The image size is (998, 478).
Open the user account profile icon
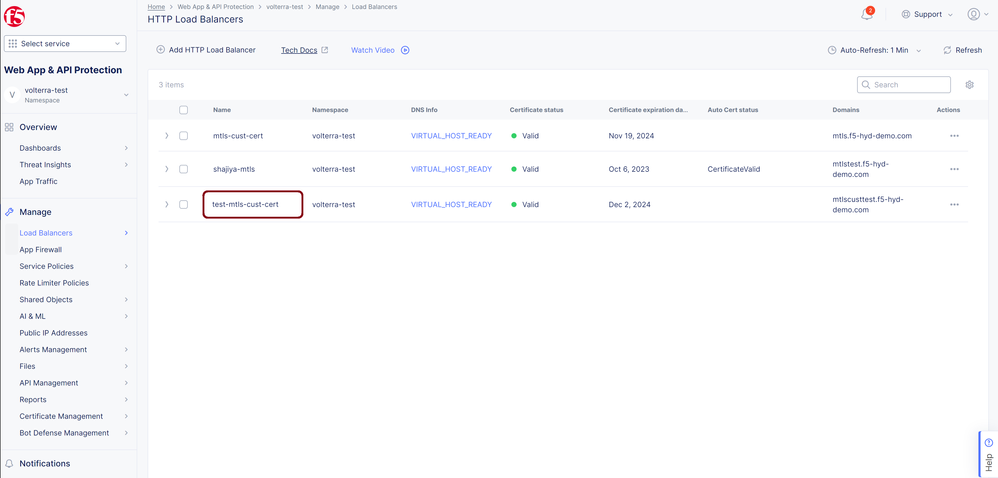973,14
